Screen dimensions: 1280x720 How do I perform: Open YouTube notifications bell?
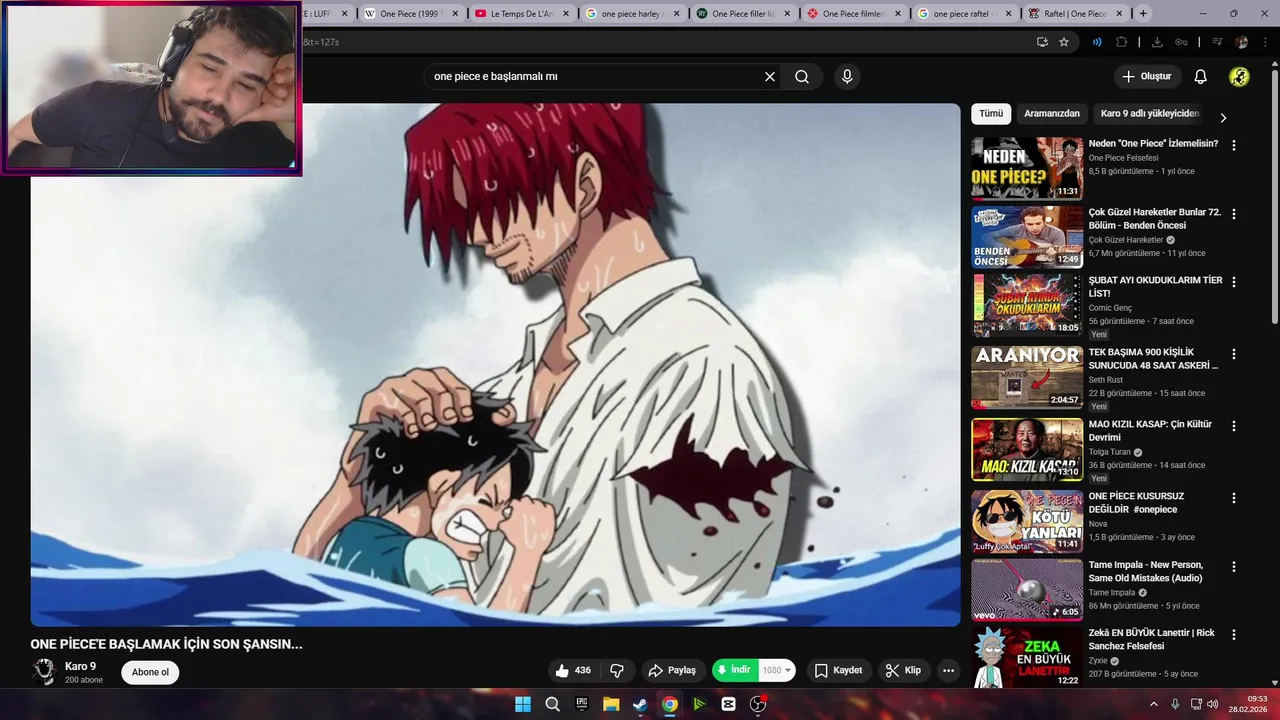[1201, 77]
